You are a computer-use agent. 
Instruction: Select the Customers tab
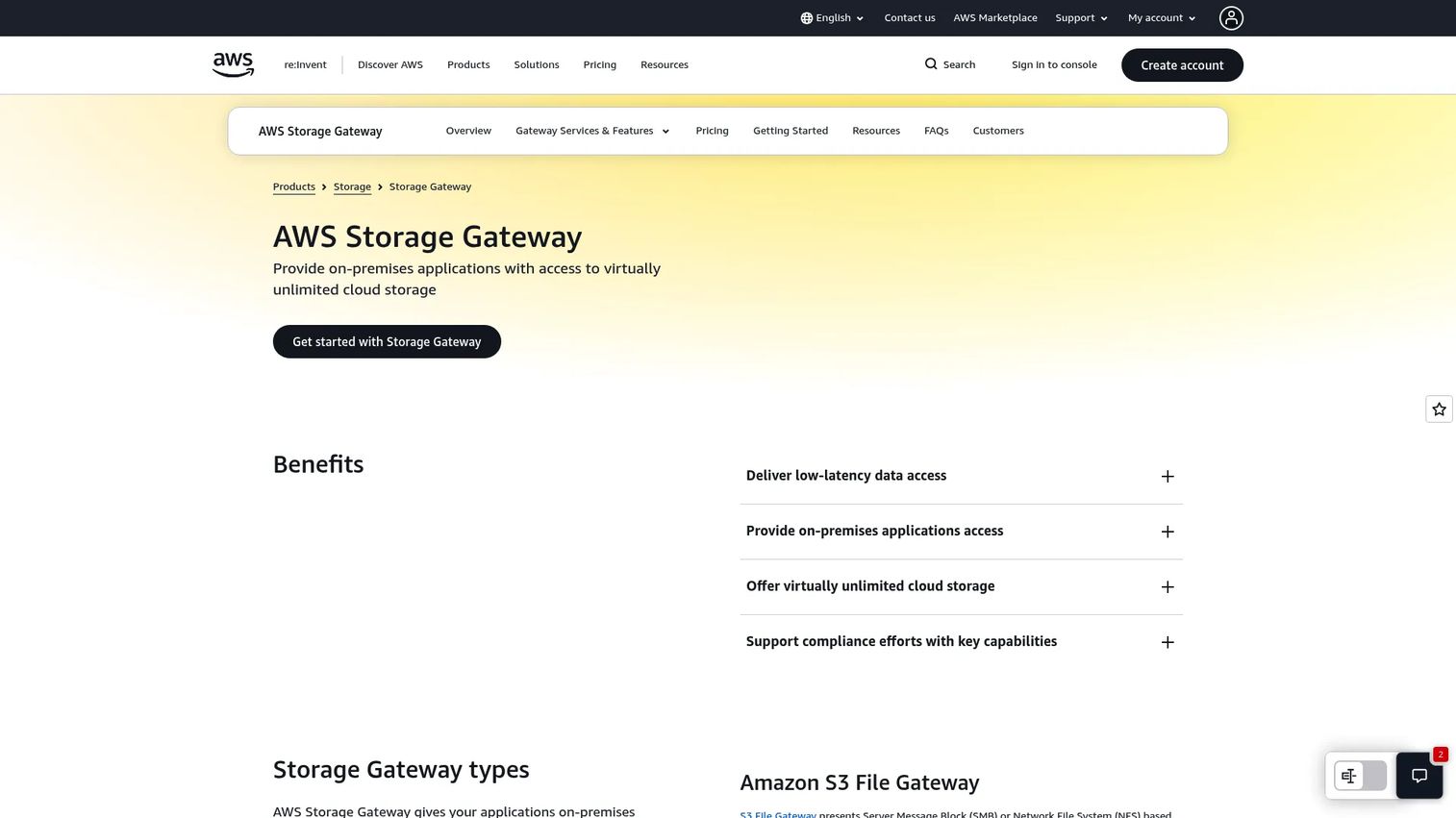pos(998,131)
